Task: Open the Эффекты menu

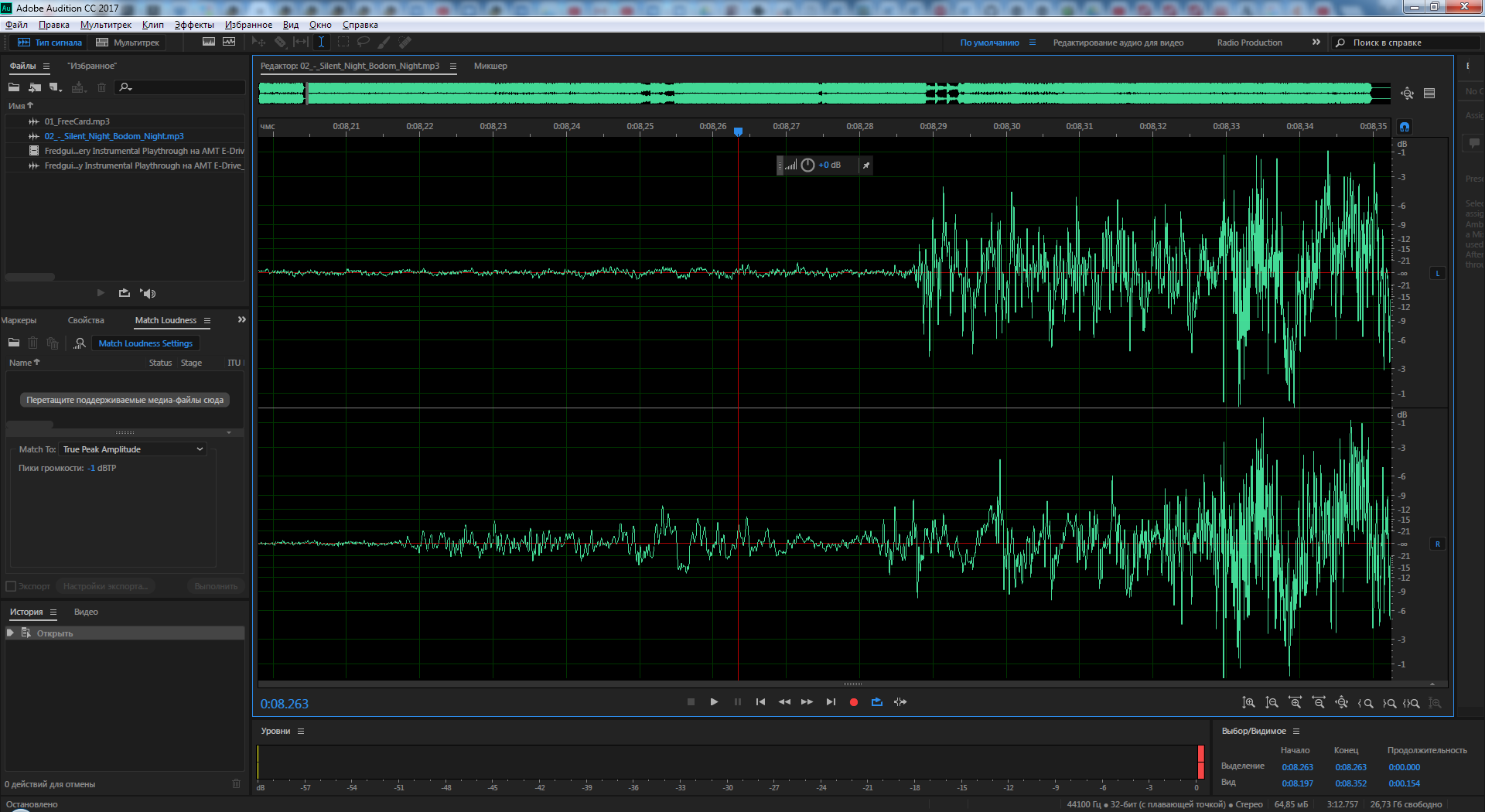Action: coord(194,25)
